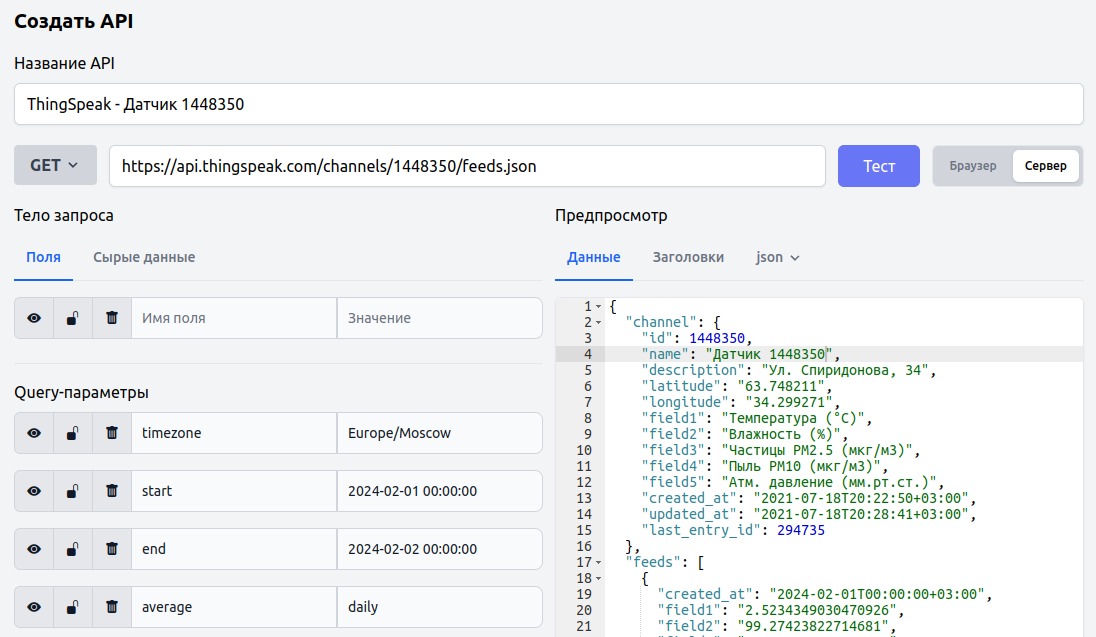
Task: Click lock icon in empty body field row
Action: tap(73, 318)
